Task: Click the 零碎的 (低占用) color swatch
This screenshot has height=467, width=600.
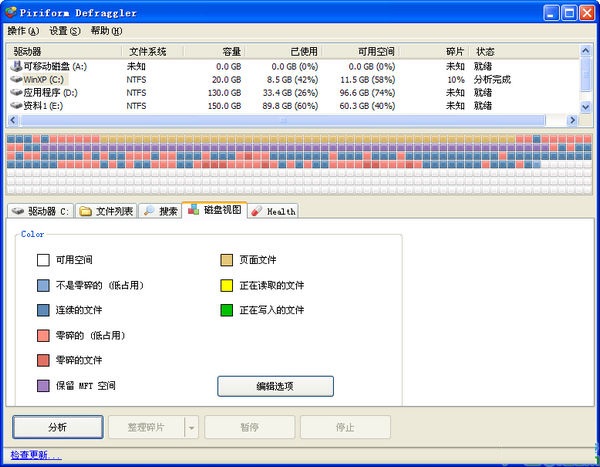Action: pyautogui.click(x=43, y=335)
